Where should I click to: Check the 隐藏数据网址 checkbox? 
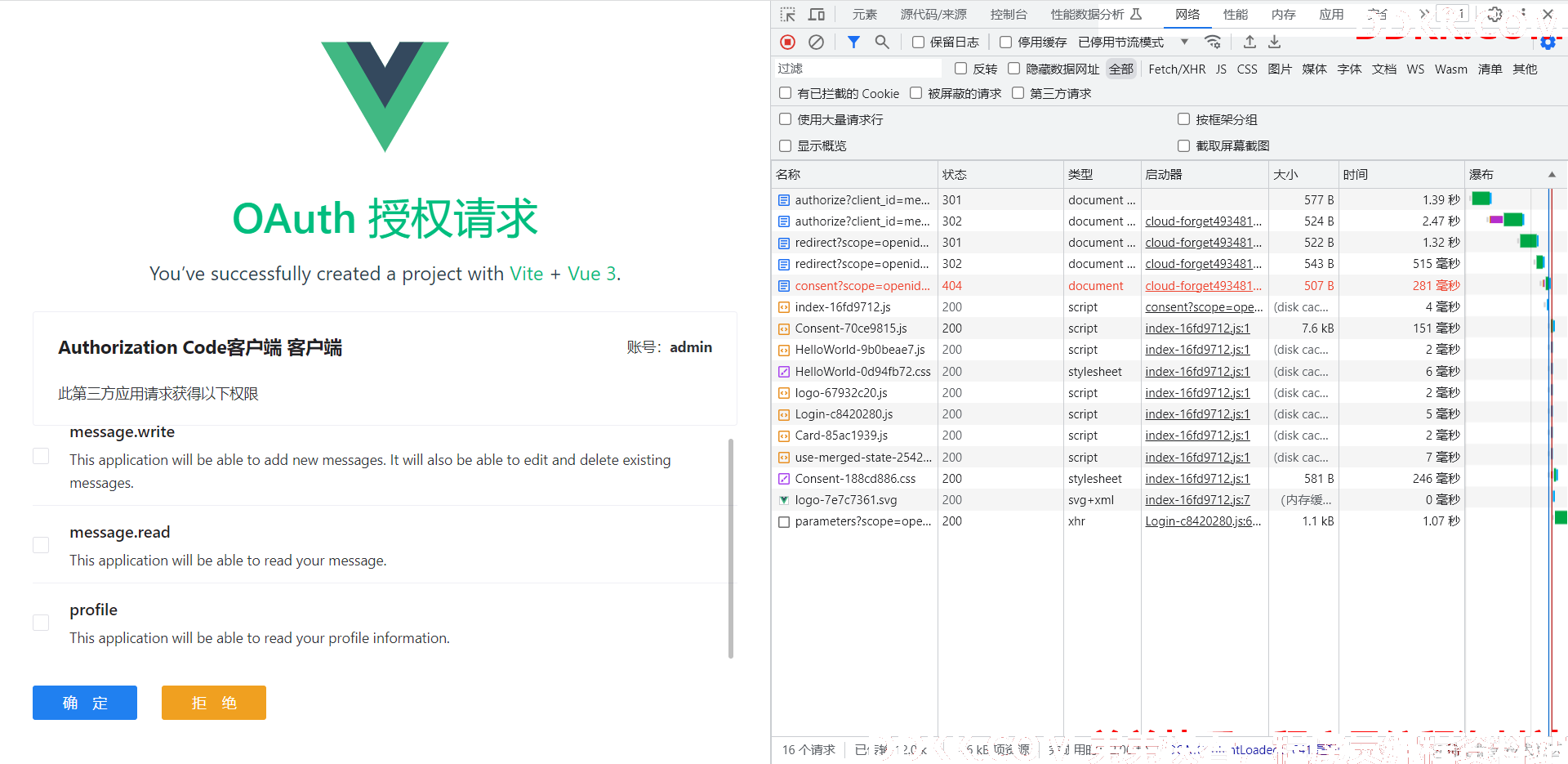point(1014,69)
